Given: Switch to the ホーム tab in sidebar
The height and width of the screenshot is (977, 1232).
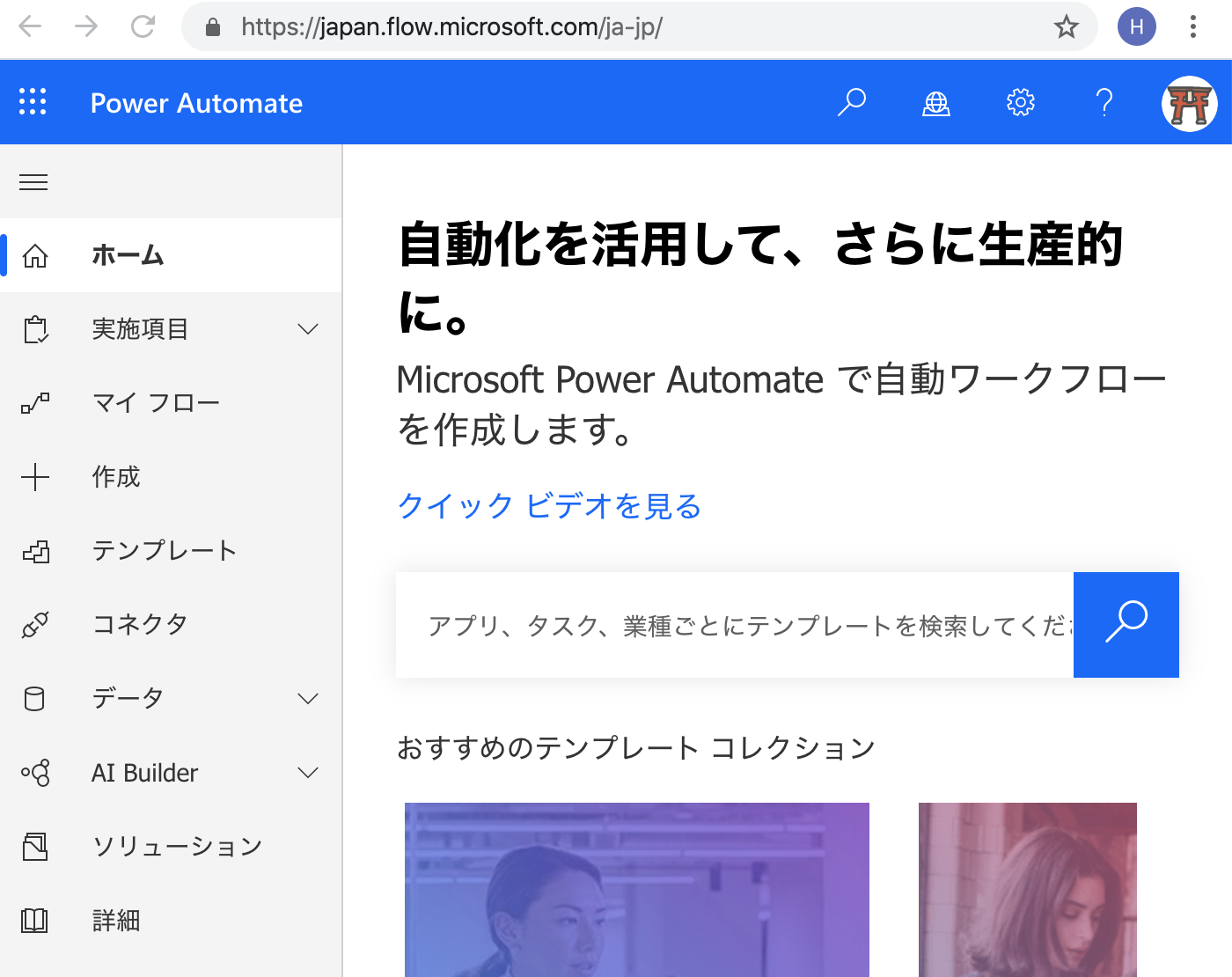Looking at the screenshot, I should point(128,255).
